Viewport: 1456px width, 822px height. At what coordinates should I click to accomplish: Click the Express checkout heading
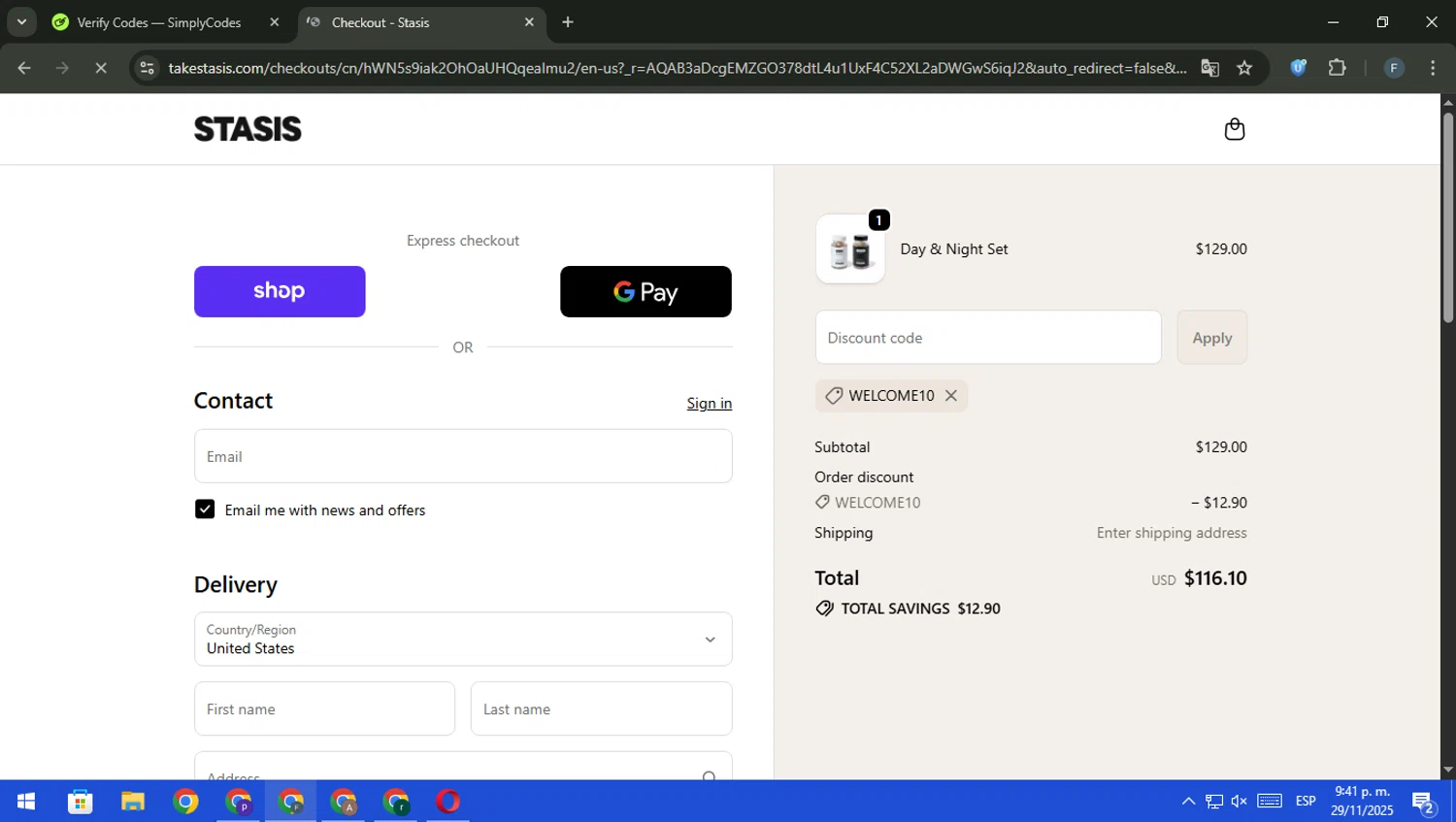point(463,241)
